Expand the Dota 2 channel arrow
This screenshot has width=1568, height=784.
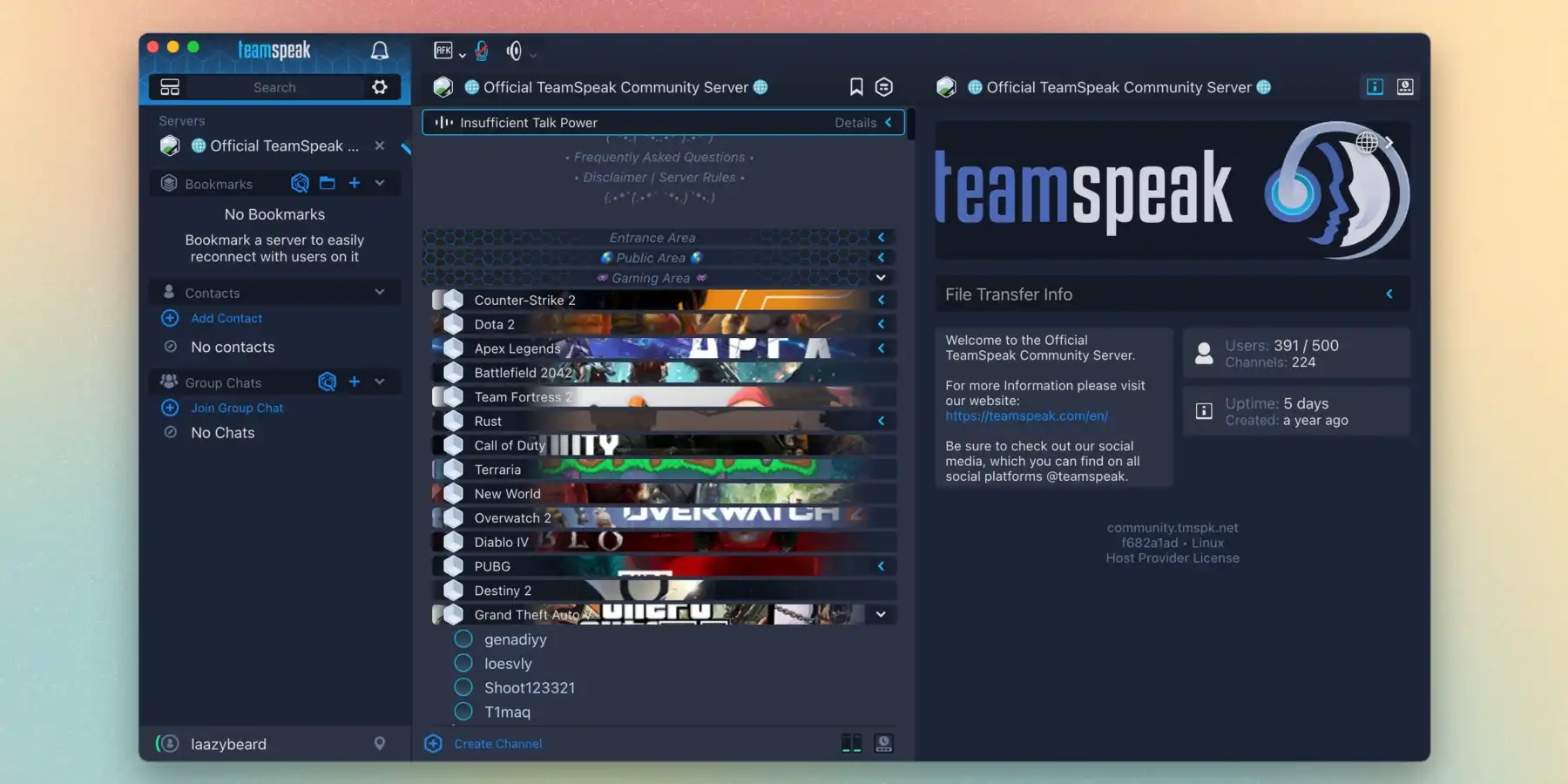pyautogui.click(x=881, y=324)
